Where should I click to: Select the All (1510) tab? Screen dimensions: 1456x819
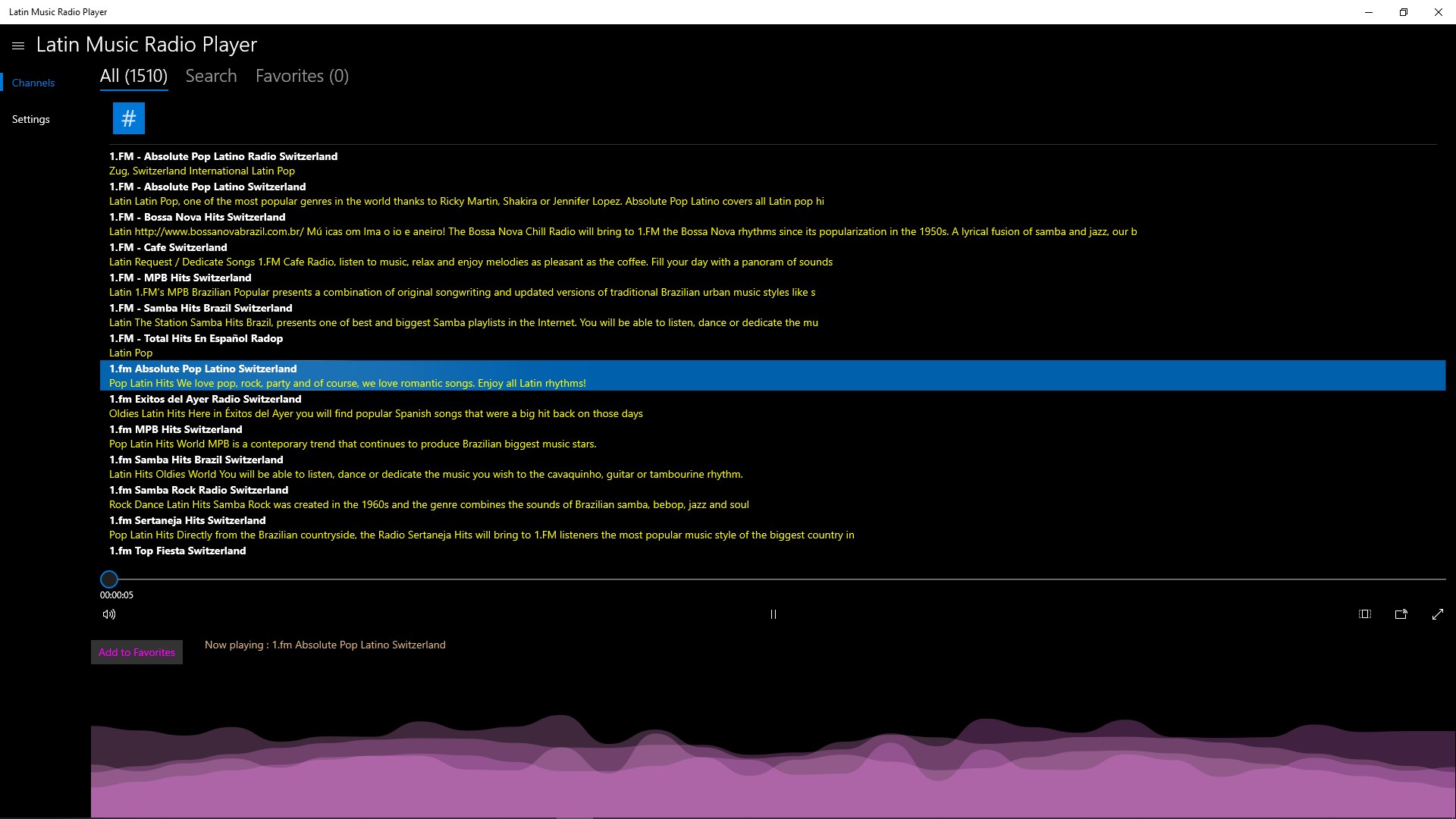[x=133, y=76]
